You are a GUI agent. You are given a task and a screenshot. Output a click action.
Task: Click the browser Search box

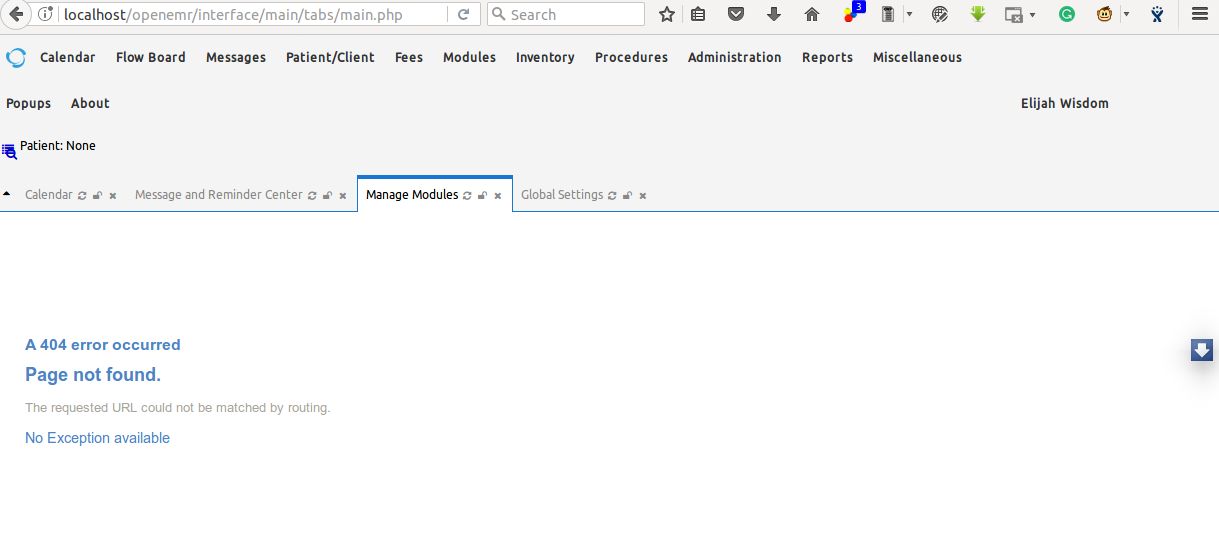566,15
